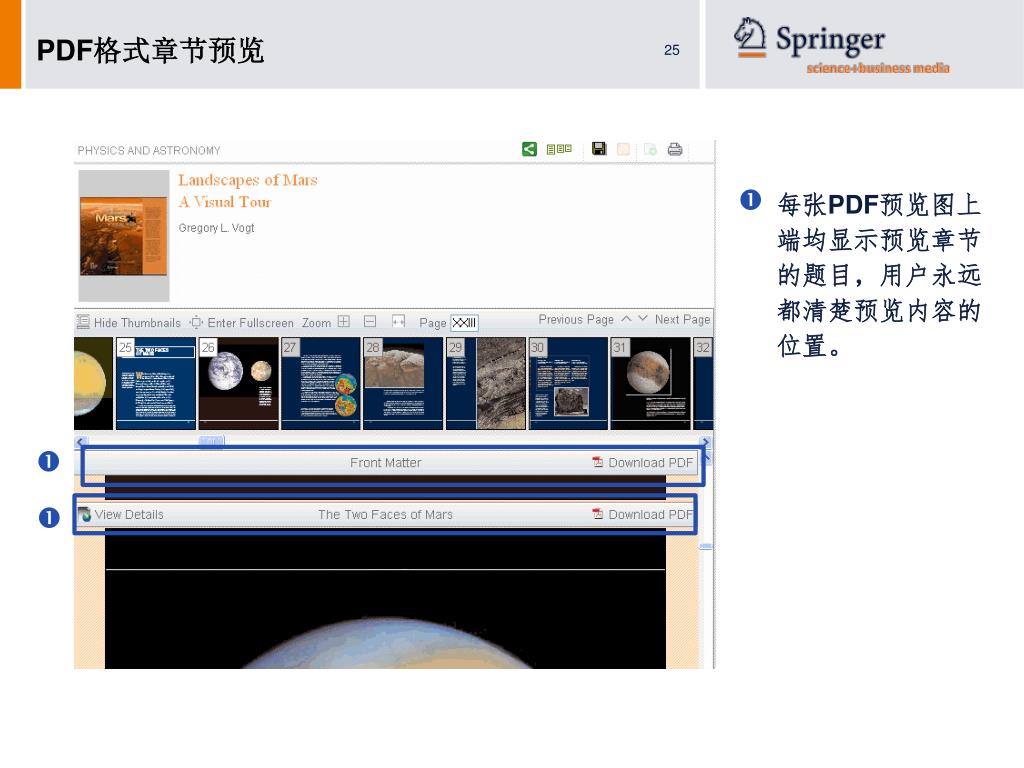This screenshot has height=768, width=1024.
Task: Click the Springer logo
Action: (841, 45)
